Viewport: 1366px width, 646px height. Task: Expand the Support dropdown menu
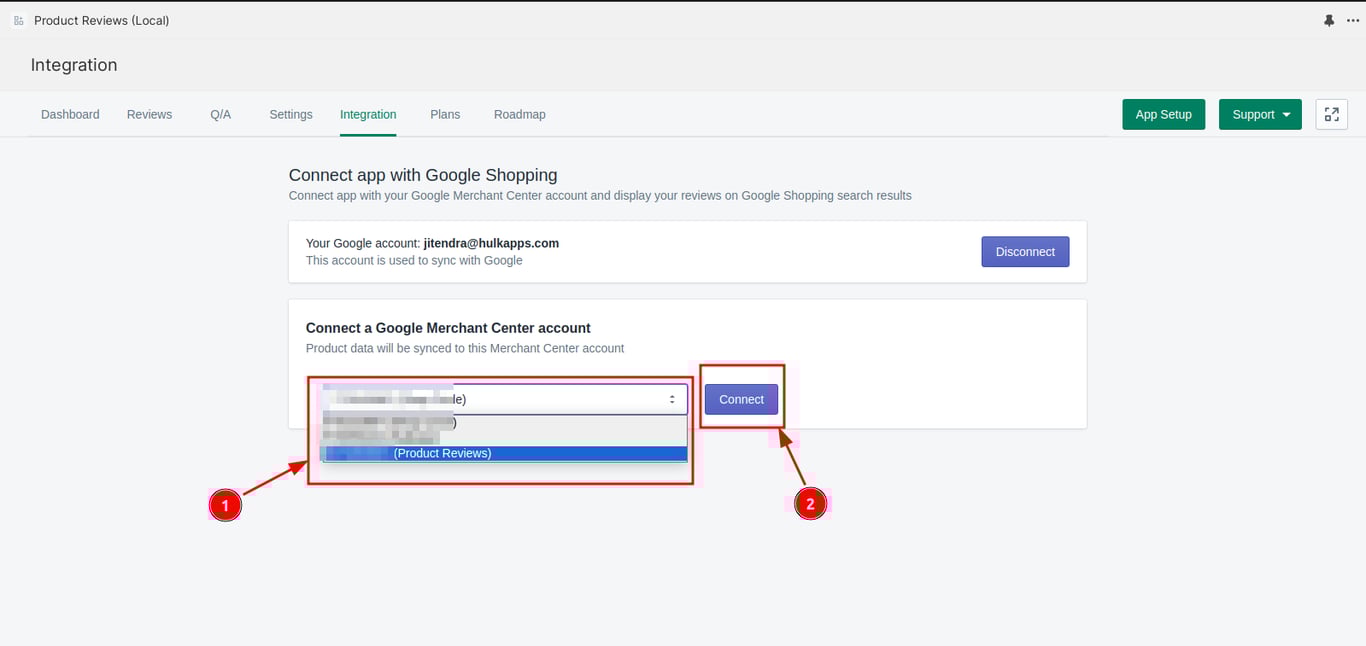(1260, 114)
